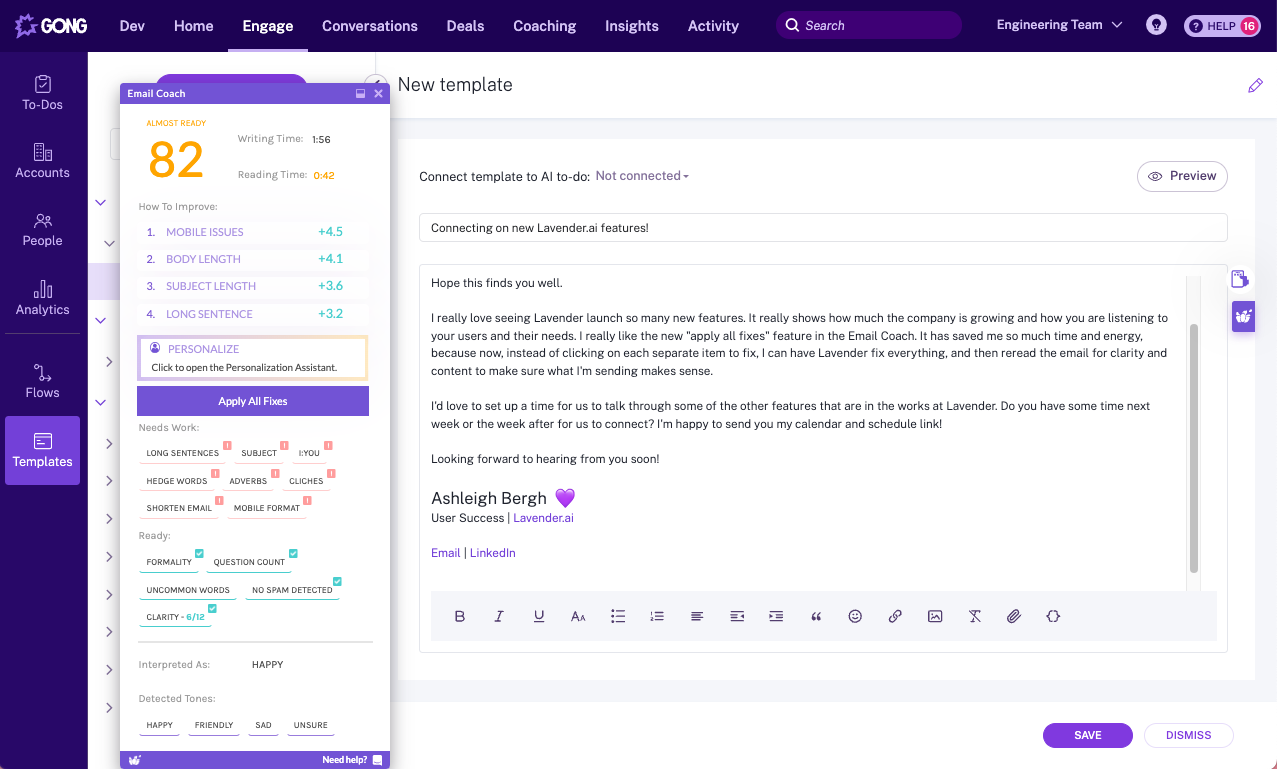Open the Engineering Team dropdown
1277x769 pixels.
(1059, 25)
